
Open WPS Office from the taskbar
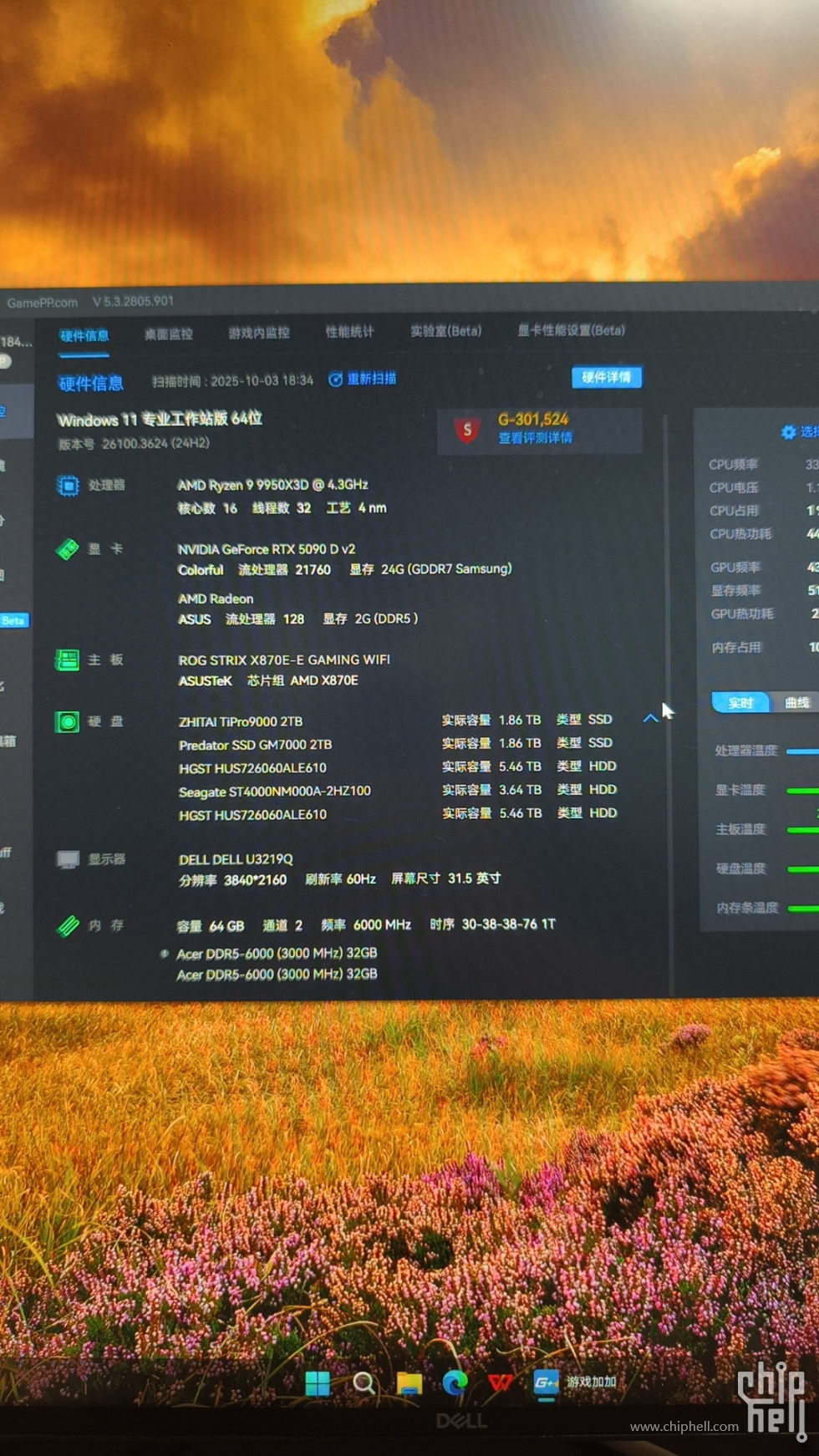coord(500,1383)
